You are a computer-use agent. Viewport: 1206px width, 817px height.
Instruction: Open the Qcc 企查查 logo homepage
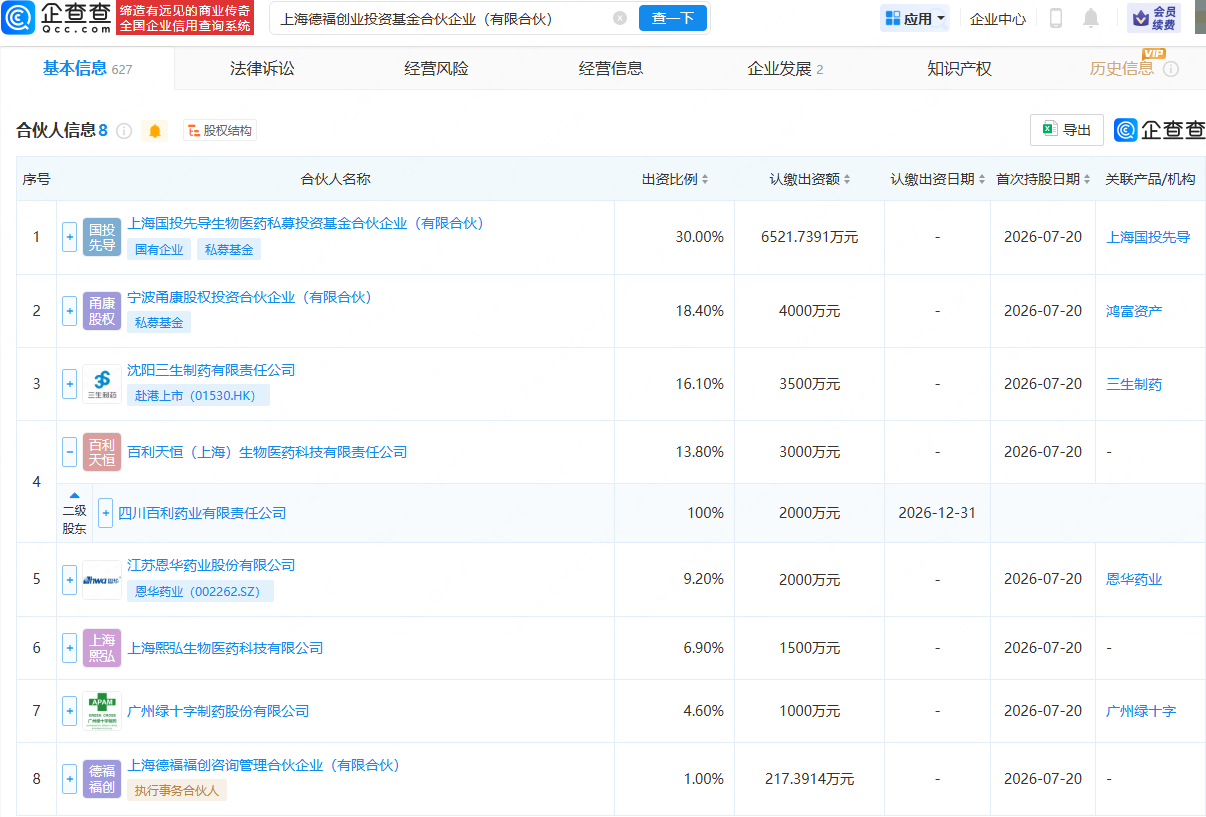click(x=57, y=18)
